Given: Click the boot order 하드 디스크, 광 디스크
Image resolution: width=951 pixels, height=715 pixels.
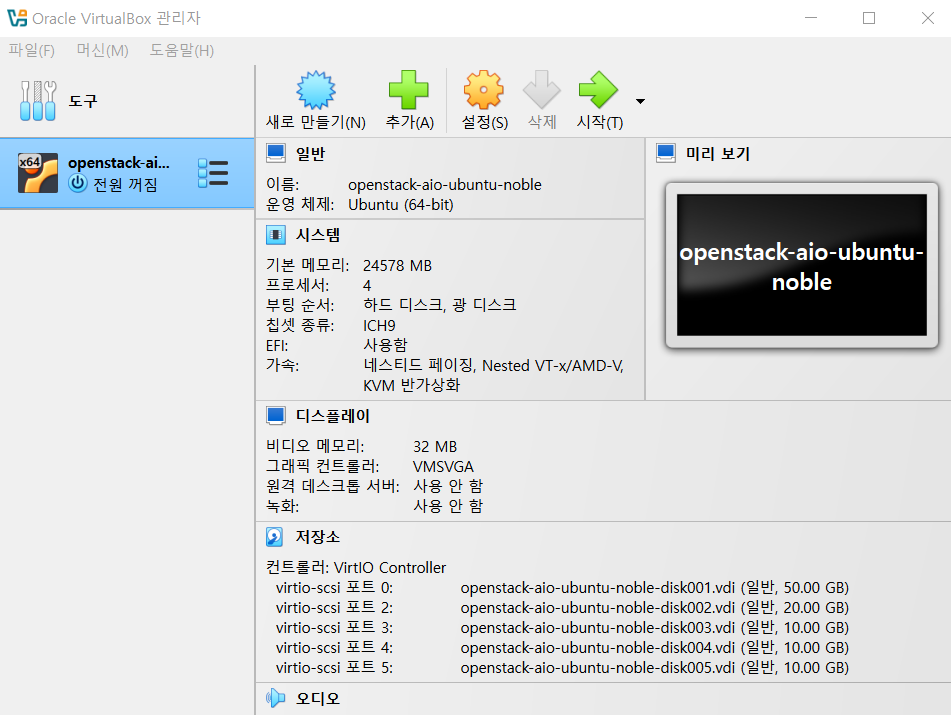Looking at the screenshot, I should 440,305.
